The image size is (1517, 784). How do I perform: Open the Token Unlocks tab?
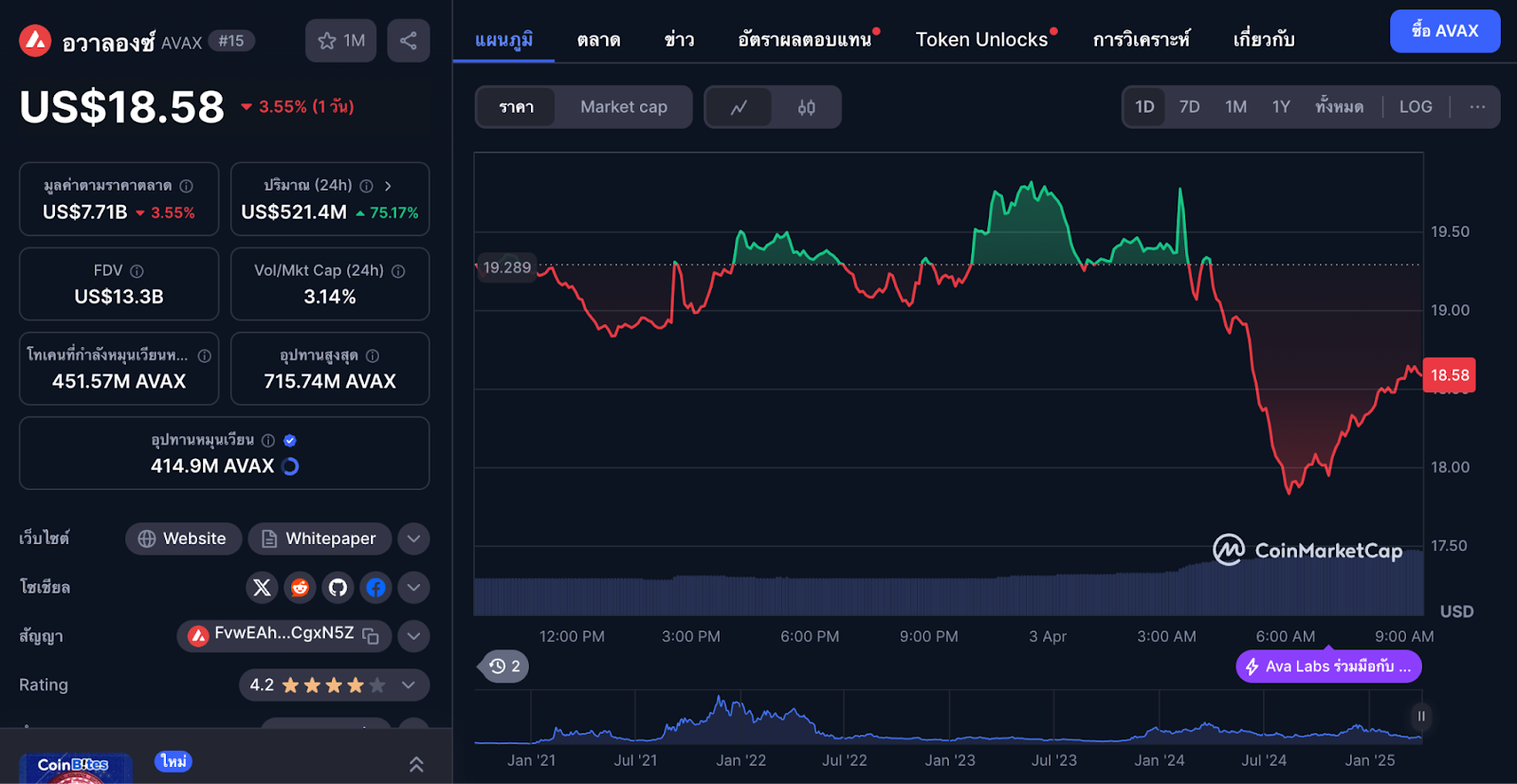981,40
